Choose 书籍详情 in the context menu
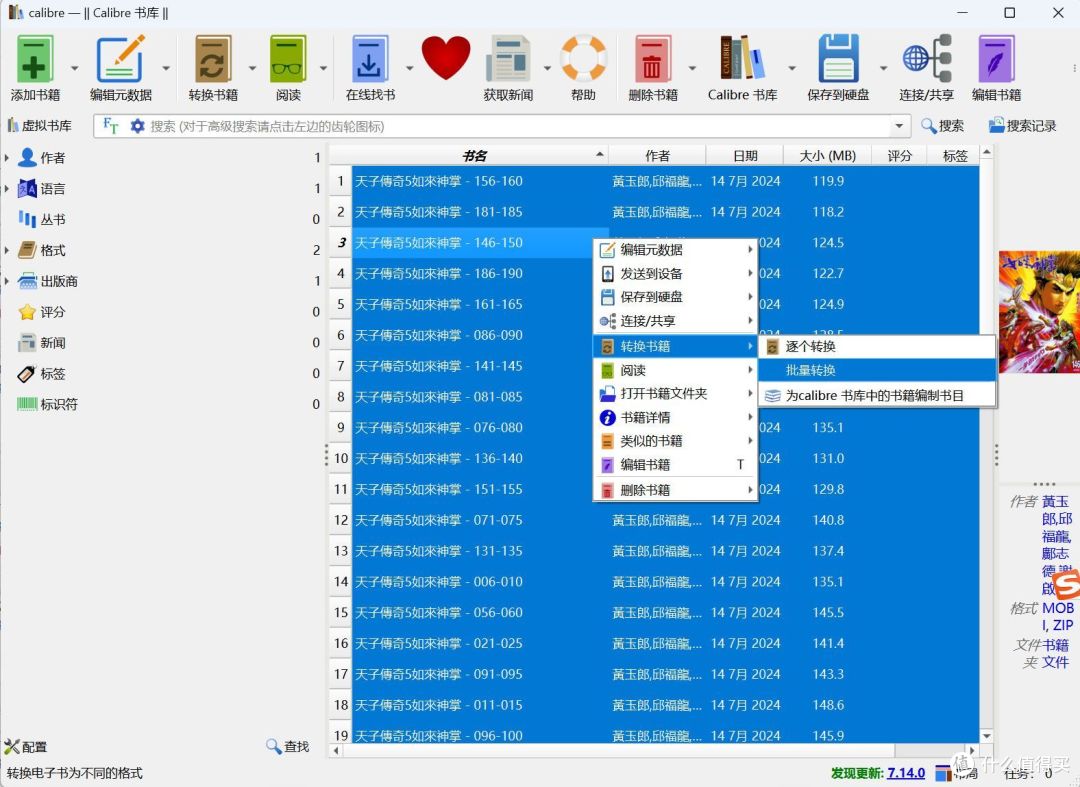Screen dimensions: 1080x787 (x=675, y=417)
